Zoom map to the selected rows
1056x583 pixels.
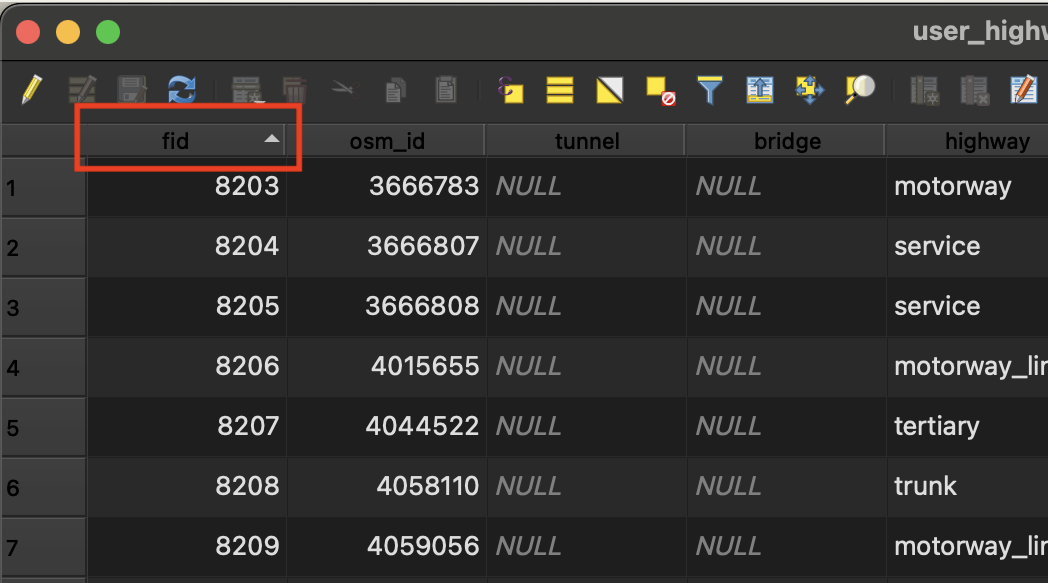click(x=859, y=91)
